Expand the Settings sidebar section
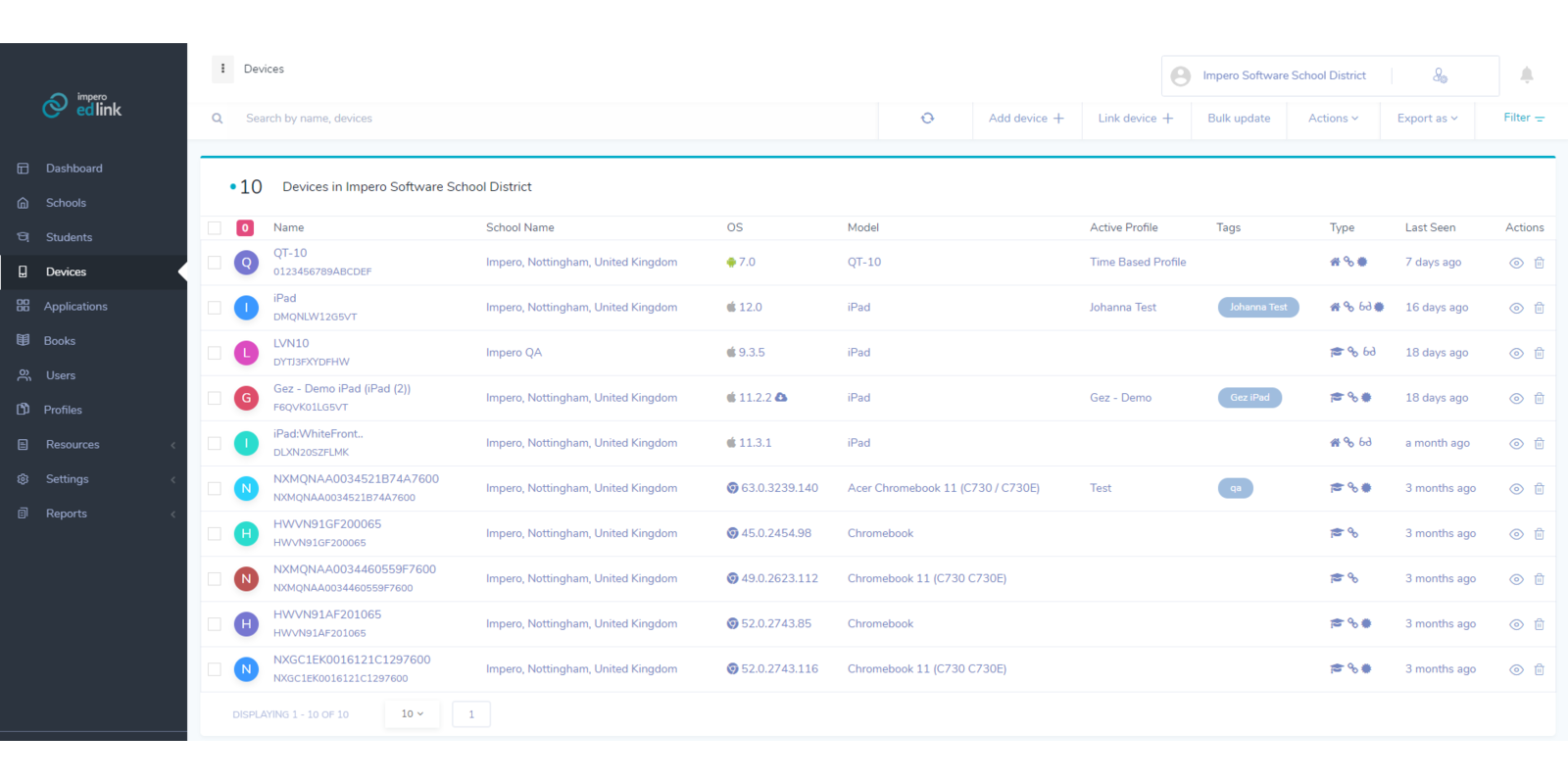Viewport: 1568px width, 784px height. pos(94,479)
